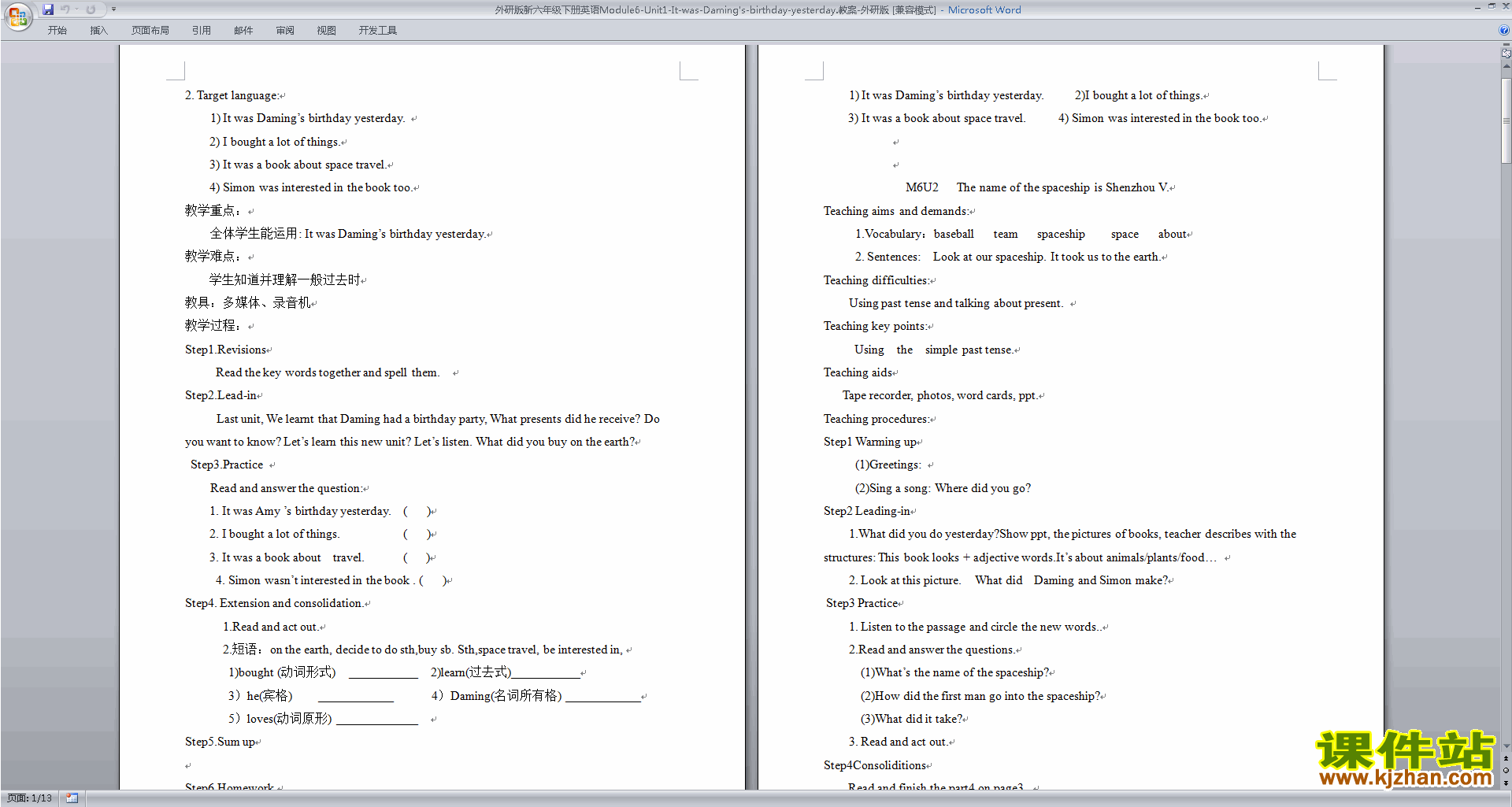Click the text "Step2 Leading-in"

[866, 511]
